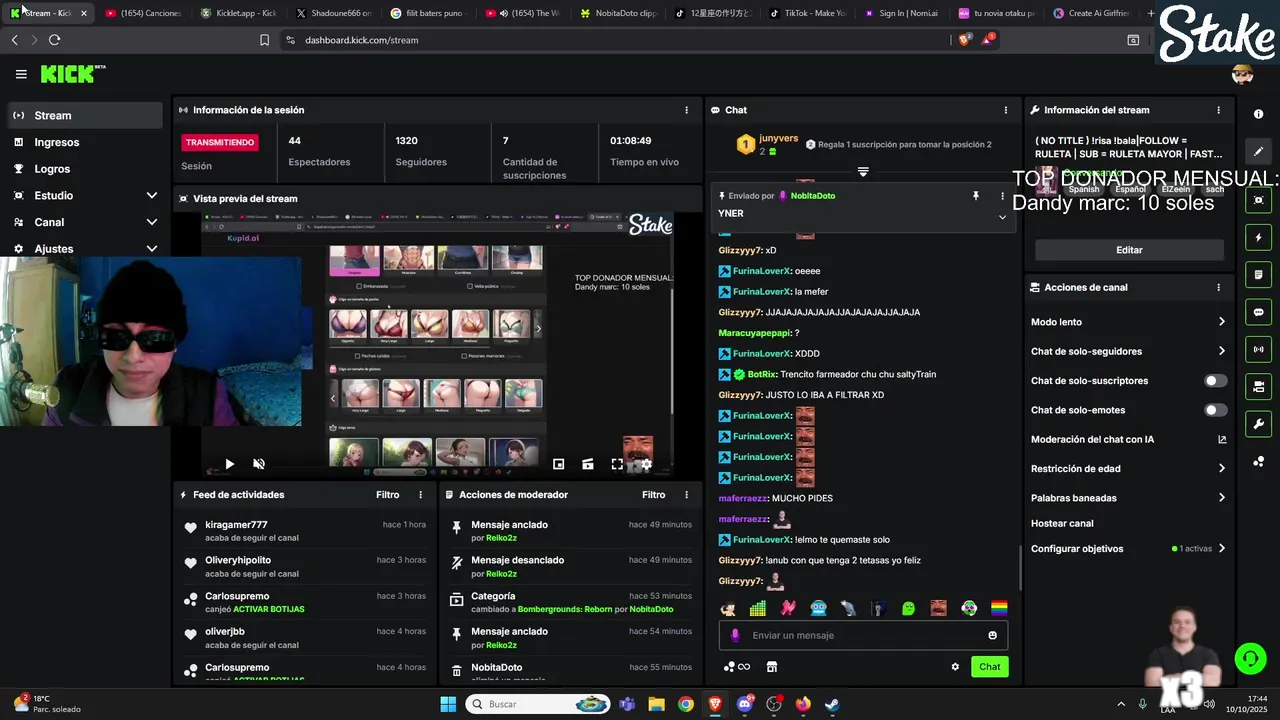Toggle picture-in-picture on stream preview

click(x=559, y=464)
